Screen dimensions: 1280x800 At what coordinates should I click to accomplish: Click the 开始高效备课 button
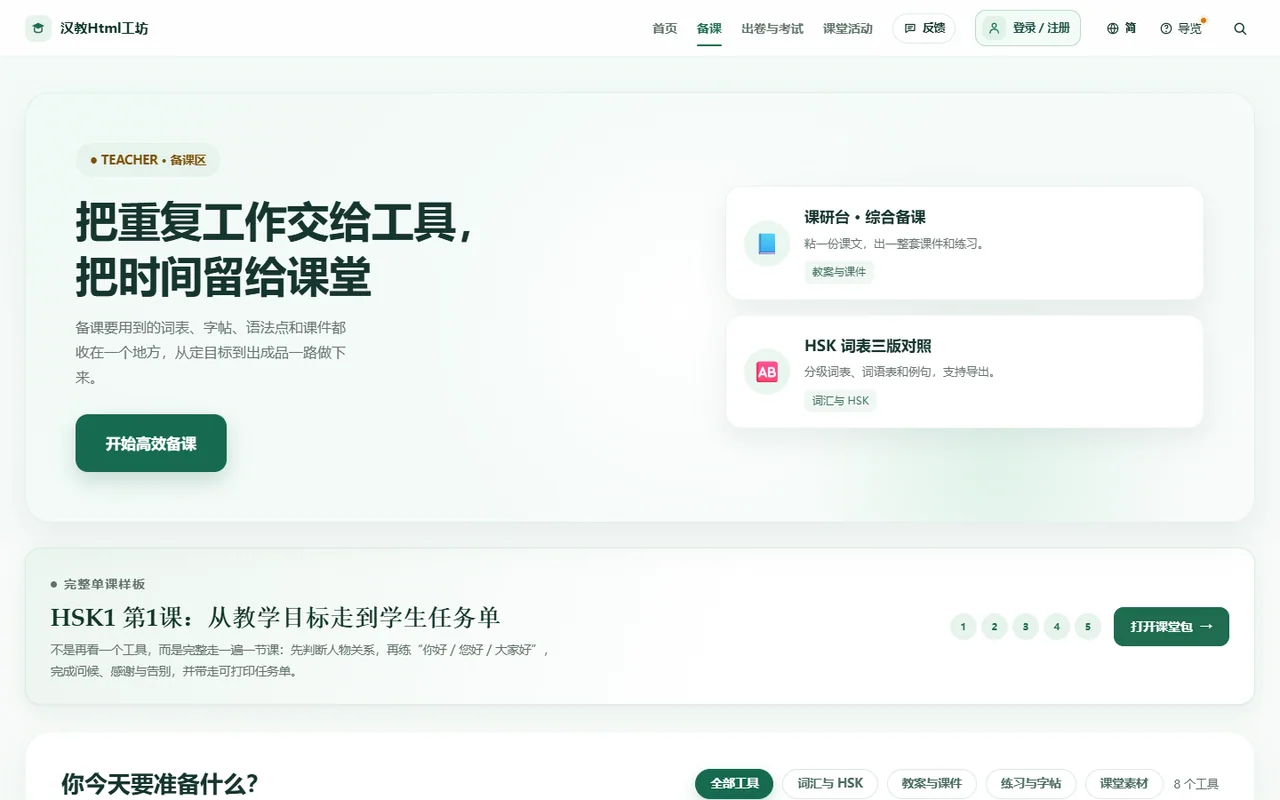pyautogui.click(x=151, y=443)
